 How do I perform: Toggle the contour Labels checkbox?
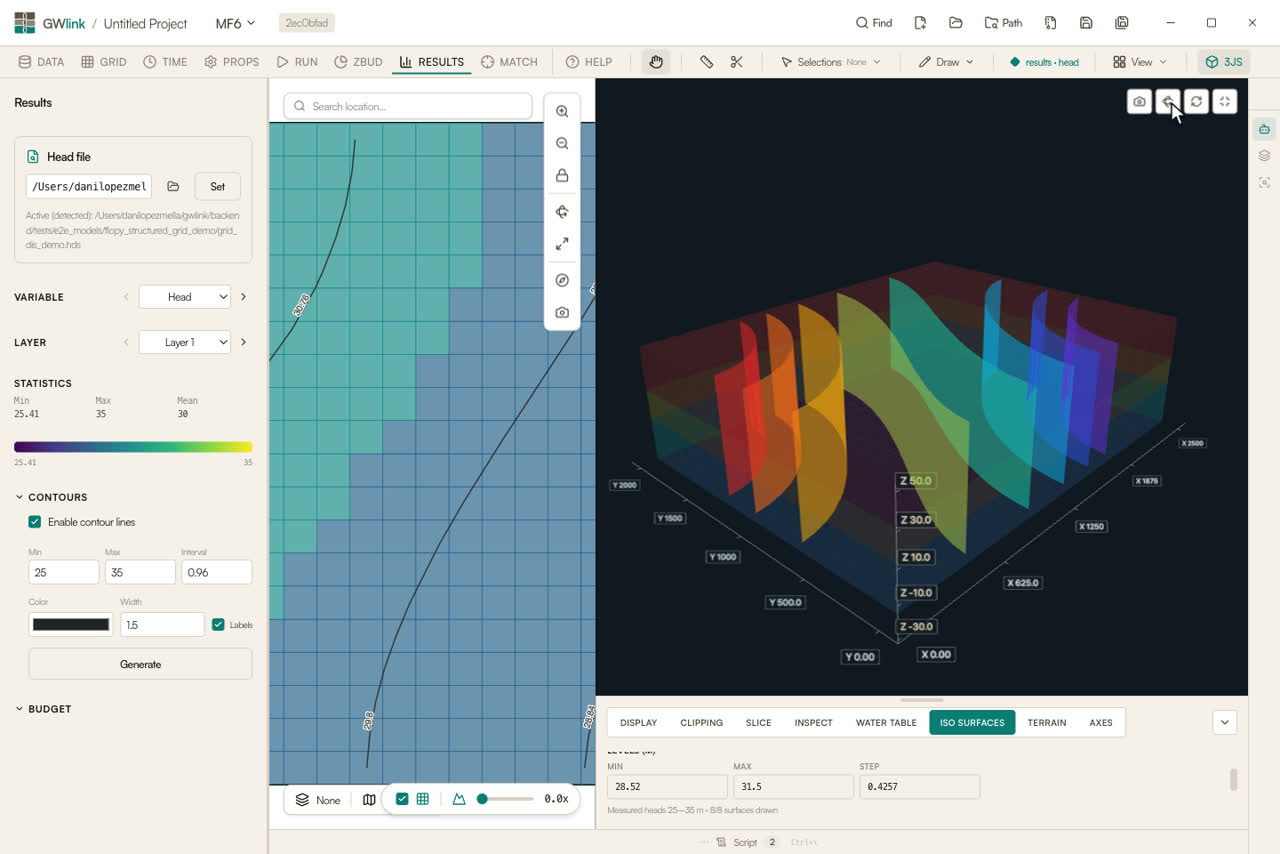pyautogui.click(x=218, y=625)
